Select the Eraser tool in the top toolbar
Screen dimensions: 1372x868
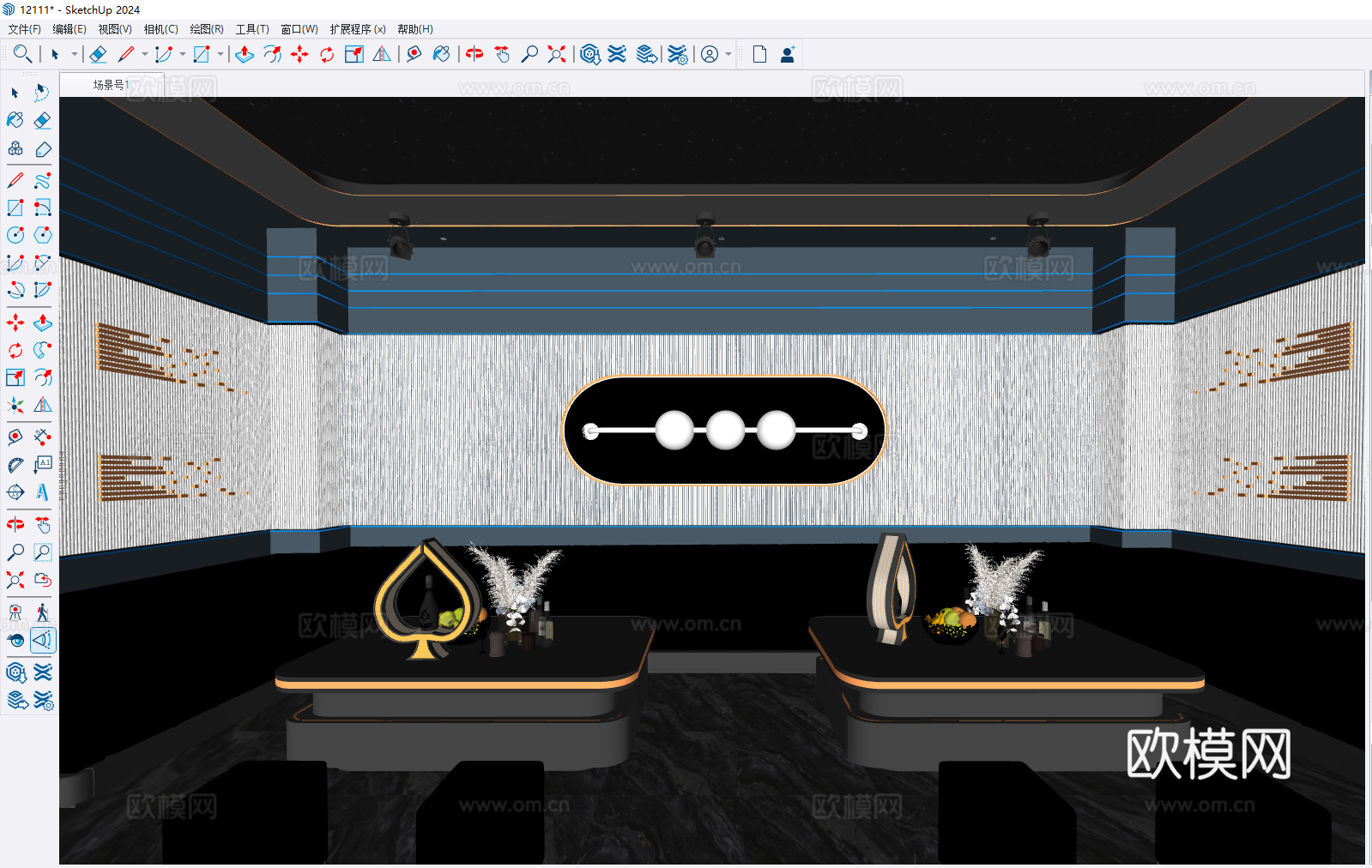[98, 54]
